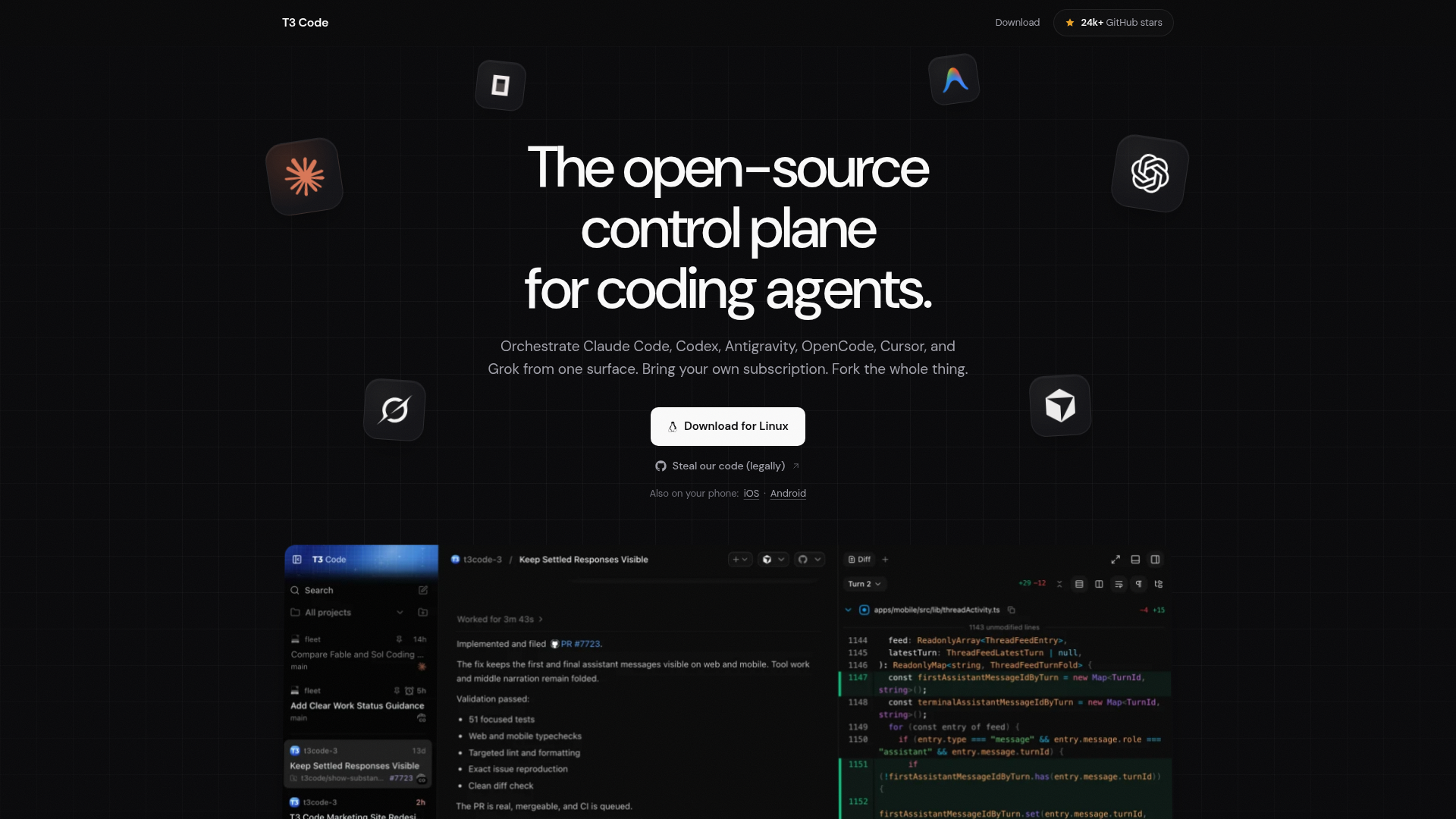Open the Steal our code (legally) link
The width and height of the screenshot is (1456, 819).
coord(727,466)
